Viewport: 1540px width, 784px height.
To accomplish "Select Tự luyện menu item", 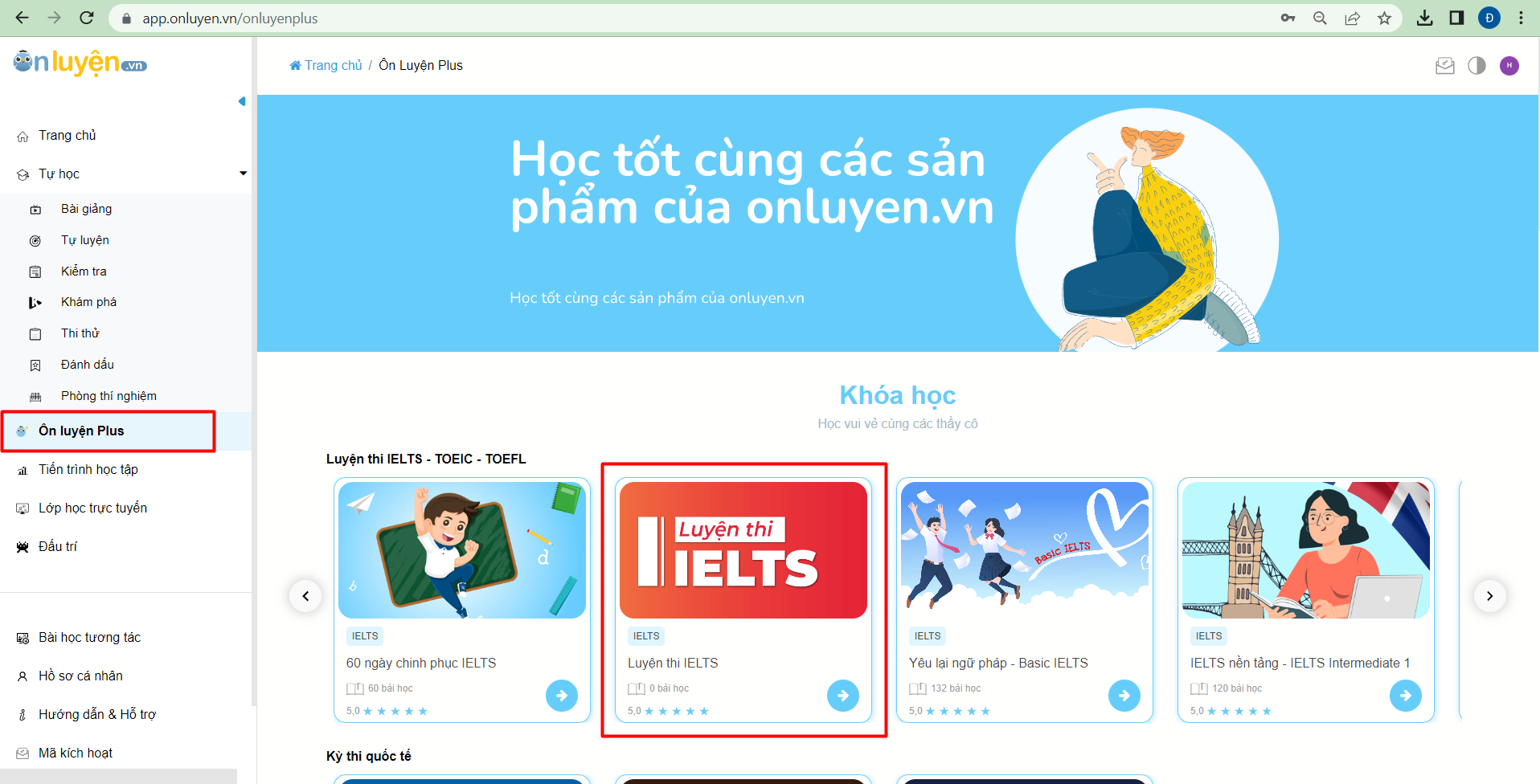I will (x=84, y=240).
